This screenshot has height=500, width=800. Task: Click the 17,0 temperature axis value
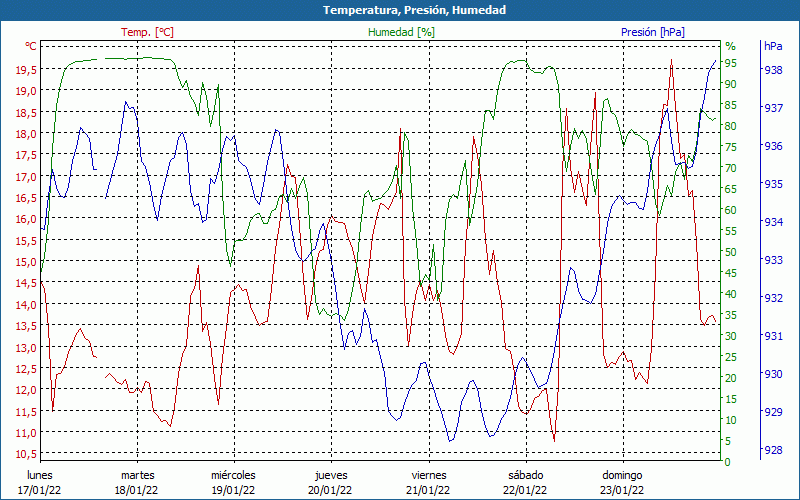[26, 177]
